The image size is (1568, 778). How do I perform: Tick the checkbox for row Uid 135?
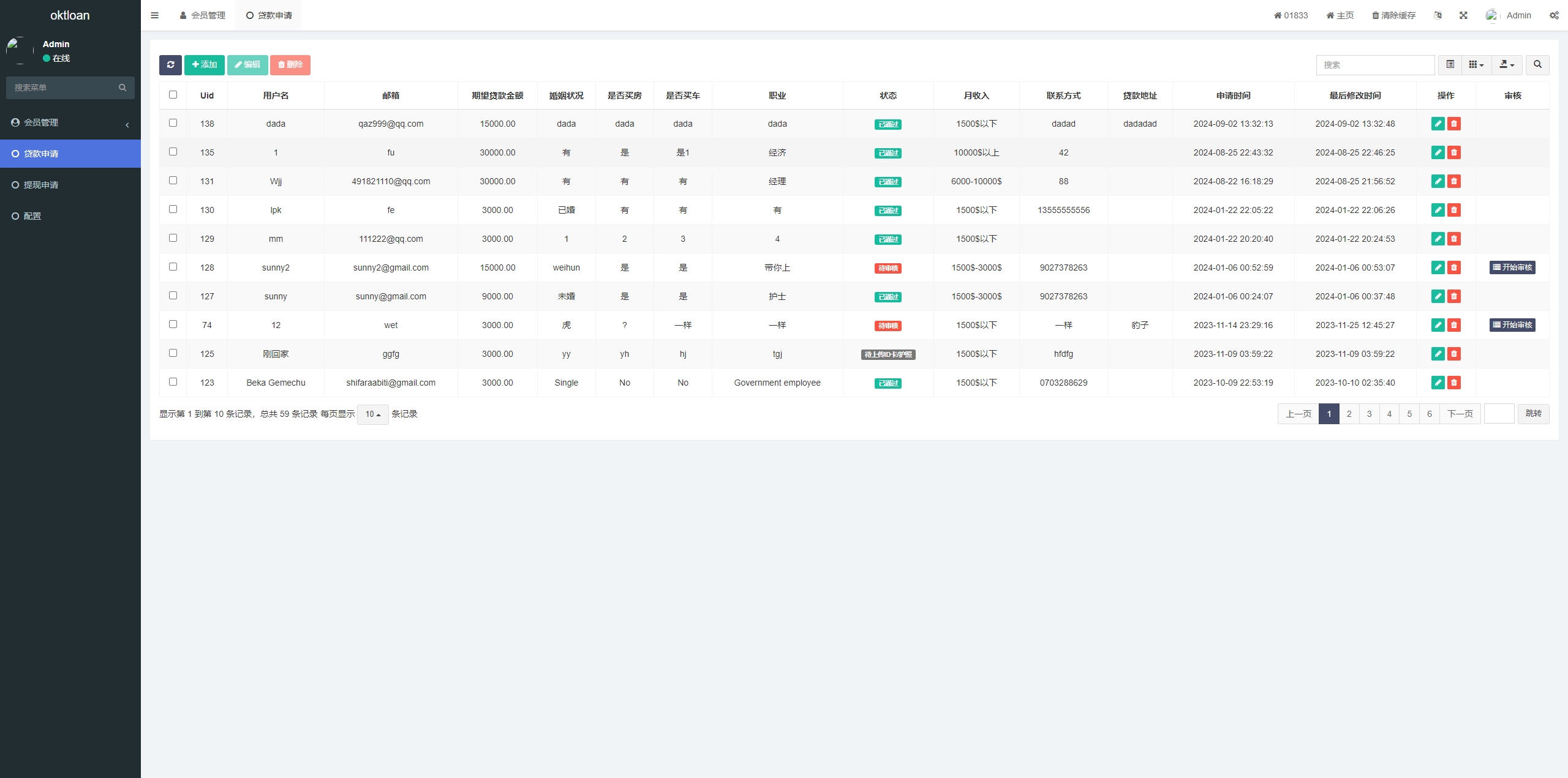click(173, 152)
